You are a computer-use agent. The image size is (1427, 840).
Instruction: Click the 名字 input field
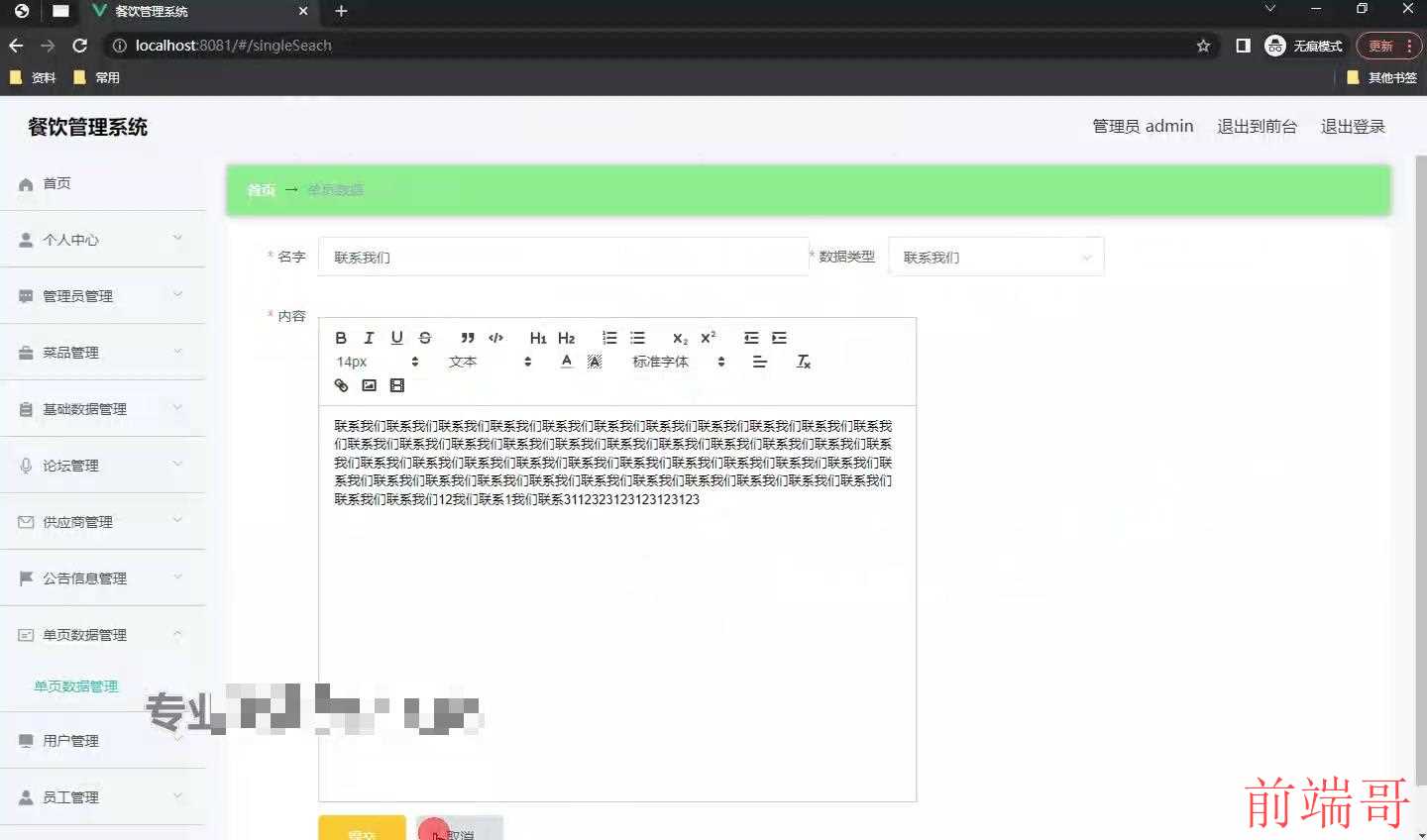click(563, 257)
